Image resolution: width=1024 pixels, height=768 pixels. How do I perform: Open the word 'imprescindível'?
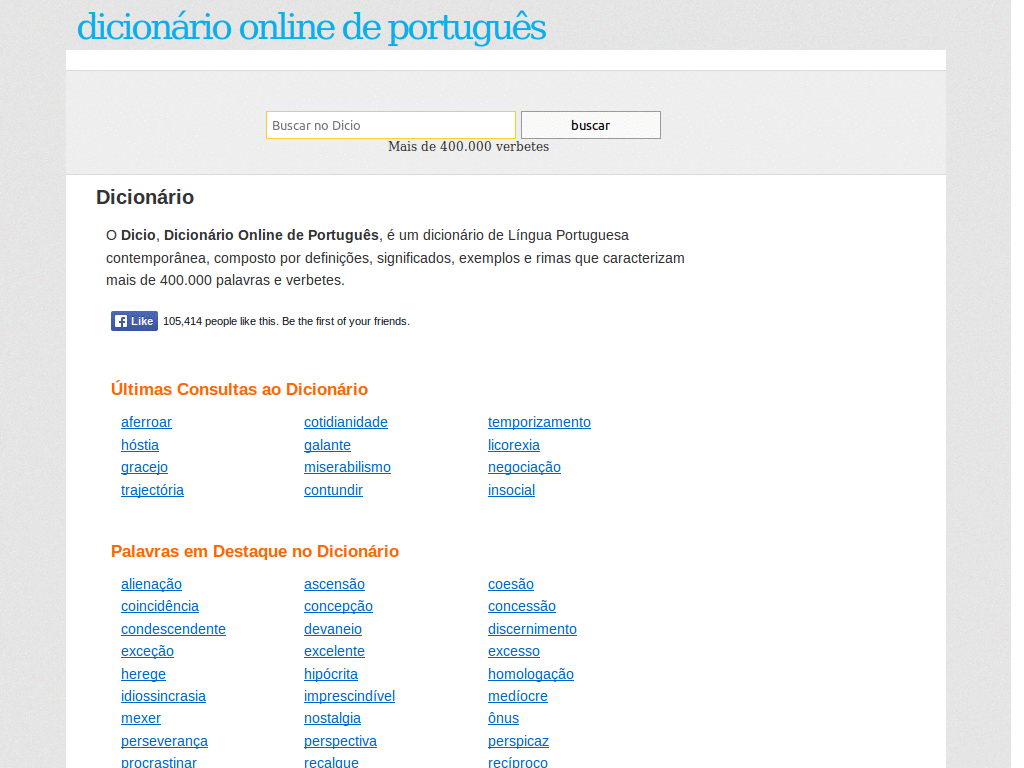[x=349, y=696]
